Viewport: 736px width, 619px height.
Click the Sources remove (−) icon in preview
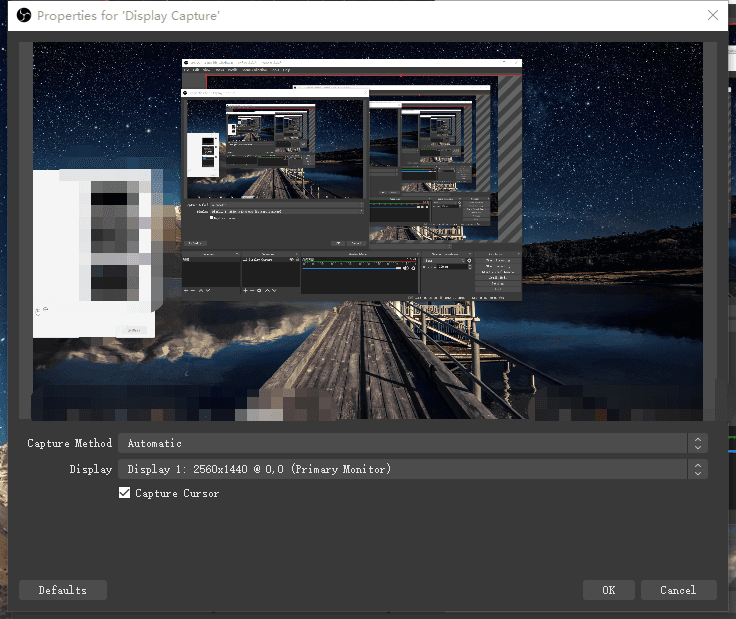pos(253,290)
